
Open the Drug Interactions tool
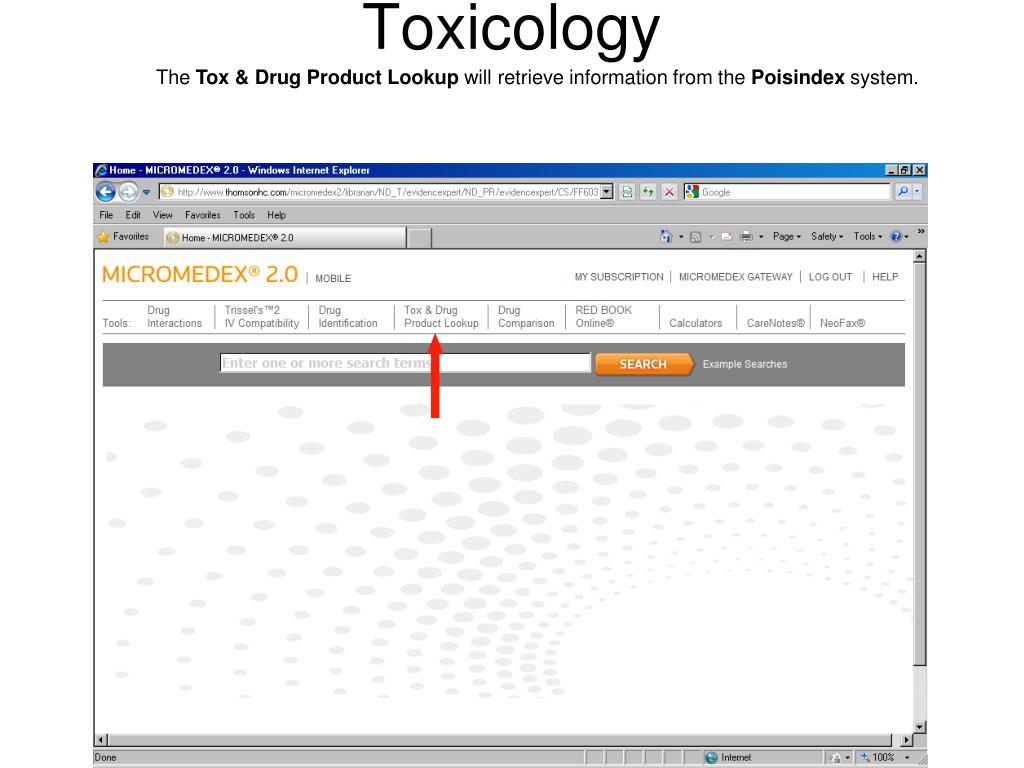pyautogui.click(x=174, y=317)
